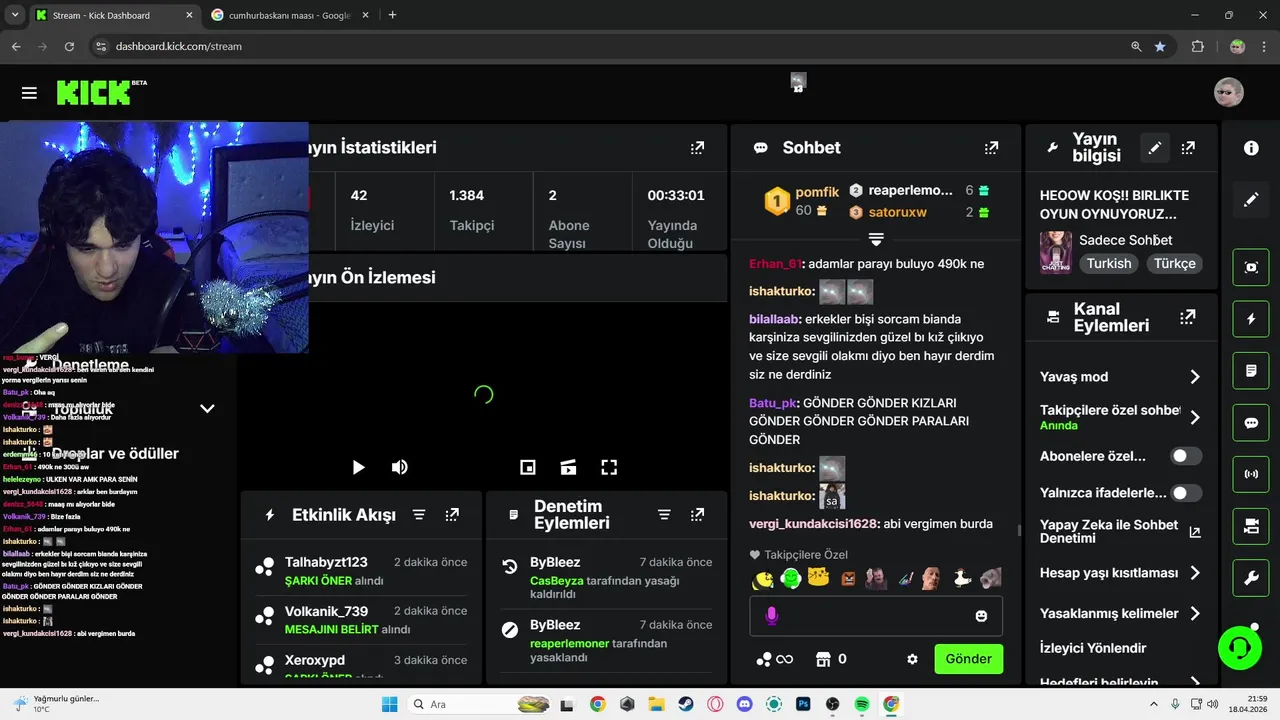The height and width of the screenshot is (720, 1280).
Task: Toggle Abonelere özel switch
Action: [1186, 456]
